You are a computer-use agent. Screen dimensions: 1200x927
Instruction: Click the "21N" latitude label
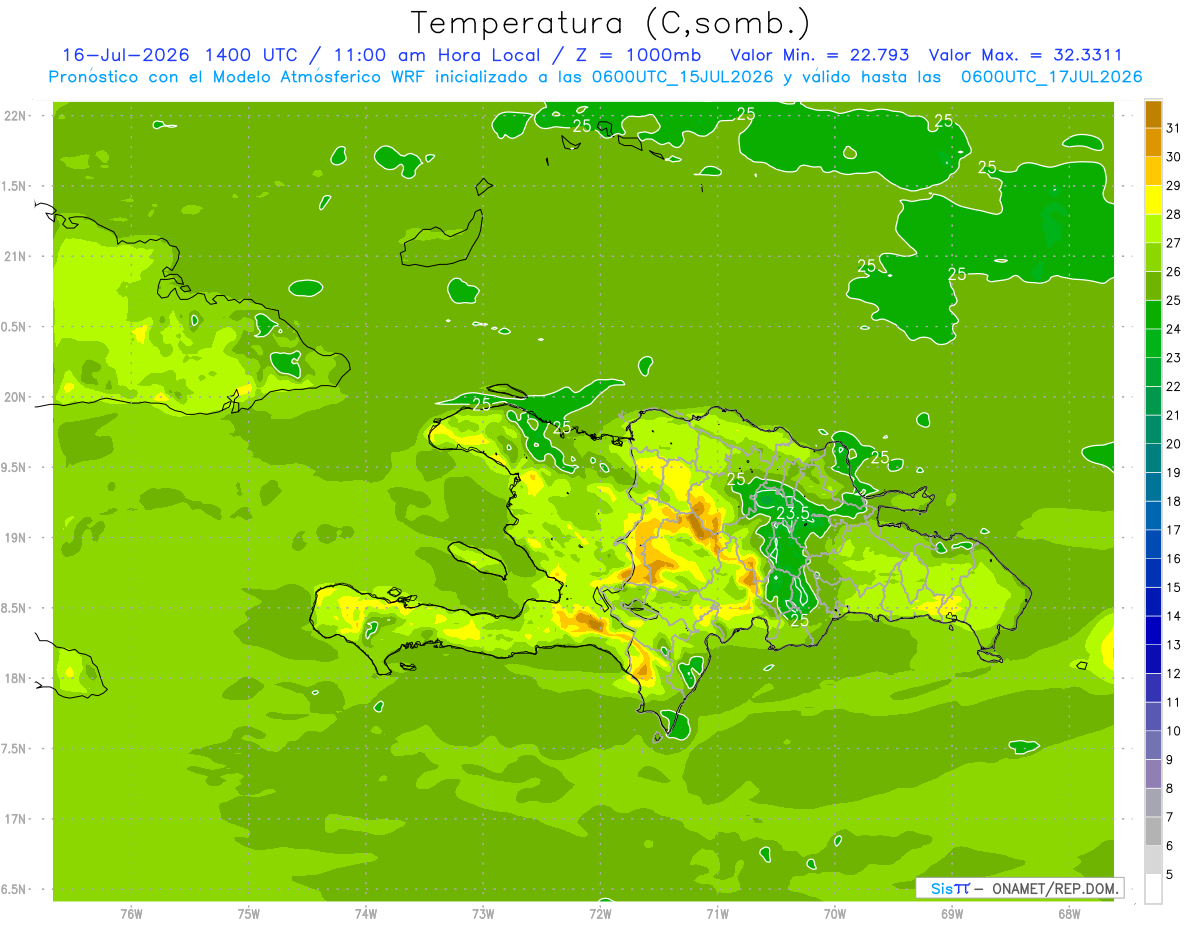coord(16,257)
